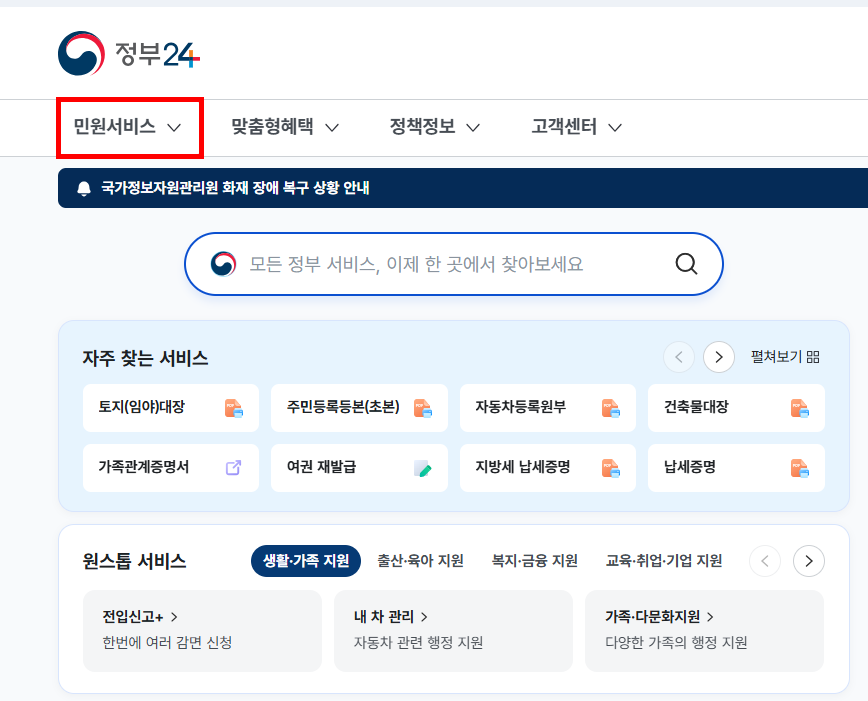Click the 내 차 관리 service link

384,617
